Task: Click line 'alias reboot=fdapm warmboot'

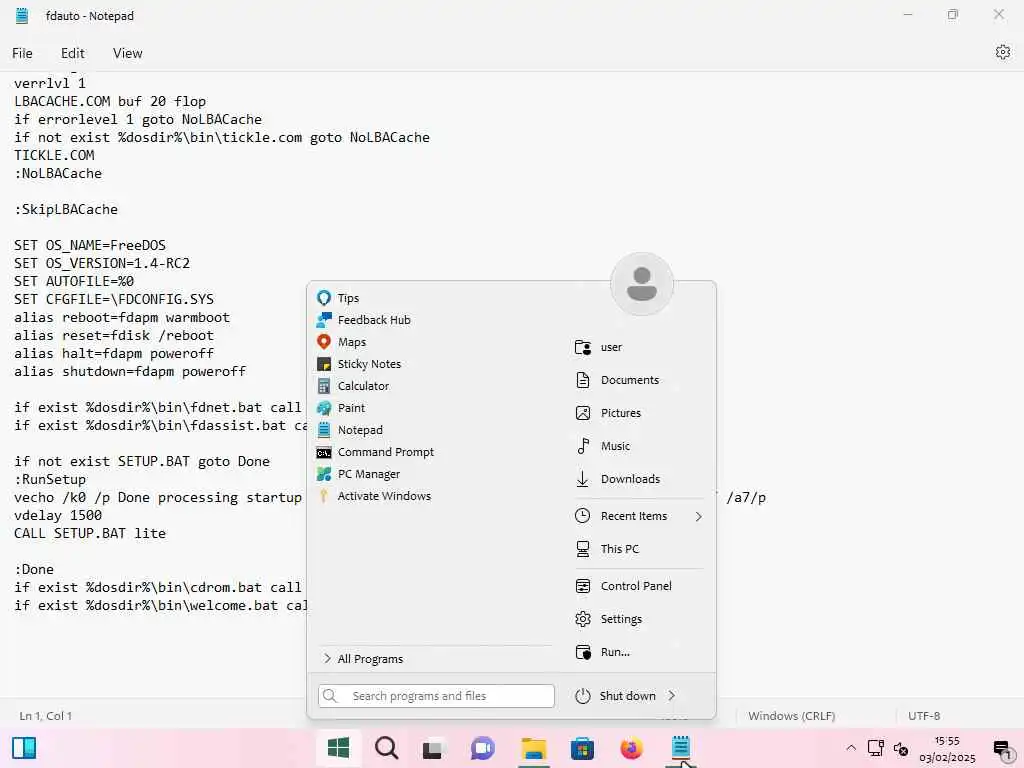Action: [x=122, y=317]
